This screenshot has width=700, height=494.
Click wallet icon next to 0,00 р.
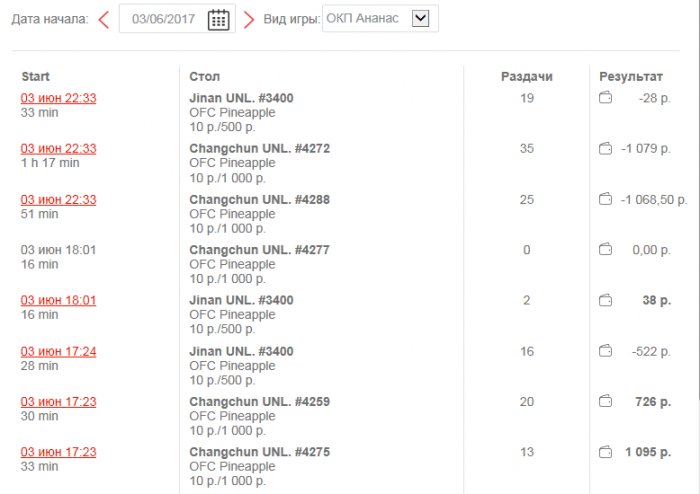pos(605,249)
